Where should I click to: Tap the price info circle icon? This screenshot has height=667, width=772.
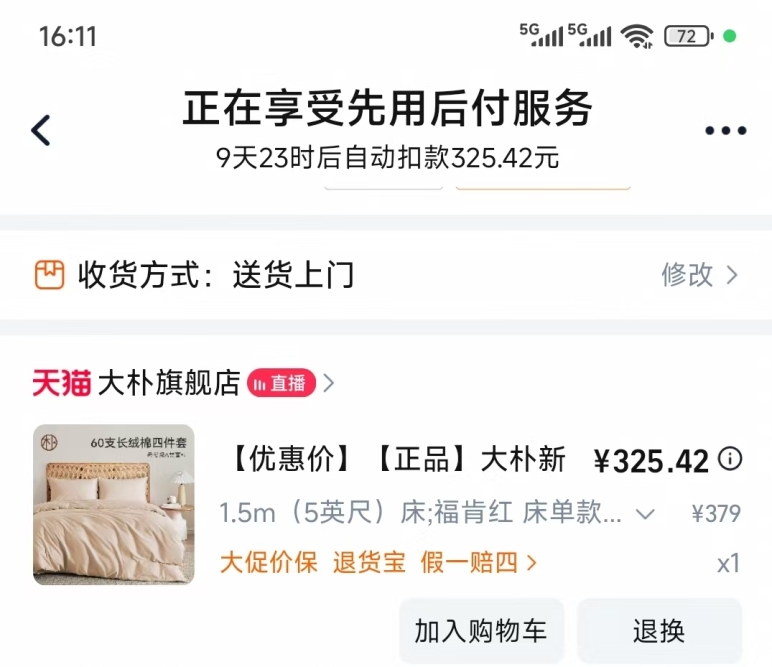point(730,459)
